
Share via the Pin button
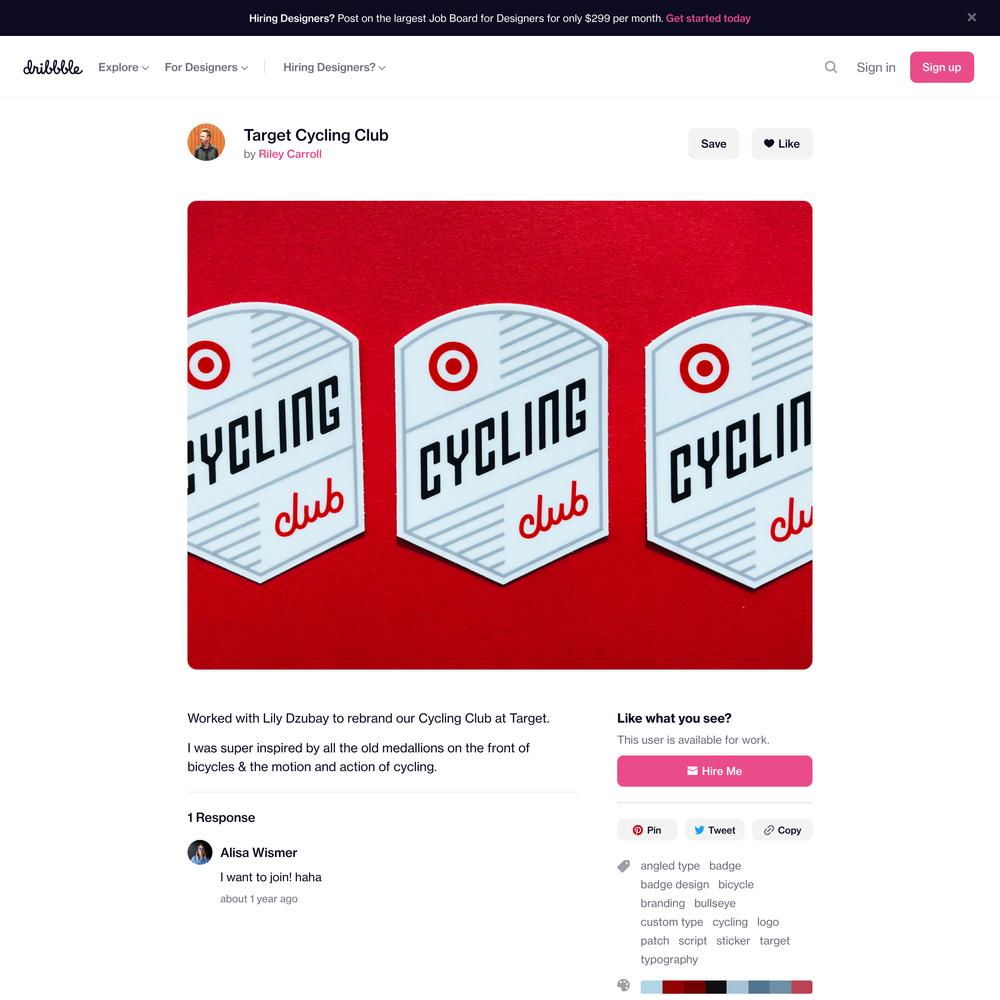pyautogui.click(x=647, y=830)
